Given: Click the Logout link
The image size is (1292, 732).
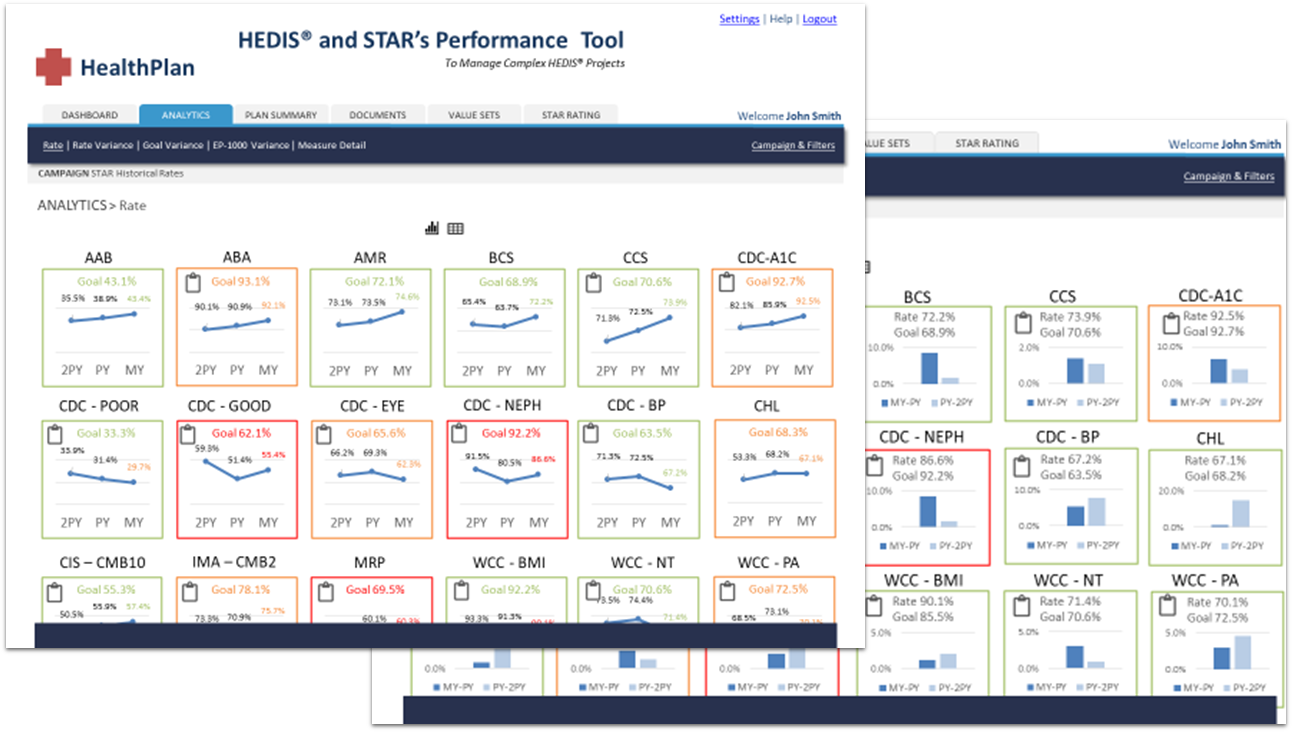Looking at the screenshot, I should [x=819, y=19].
